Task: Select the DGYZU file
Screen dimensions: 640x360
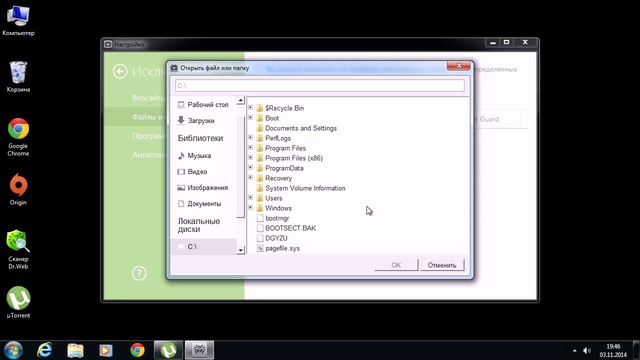Action: 272,238
